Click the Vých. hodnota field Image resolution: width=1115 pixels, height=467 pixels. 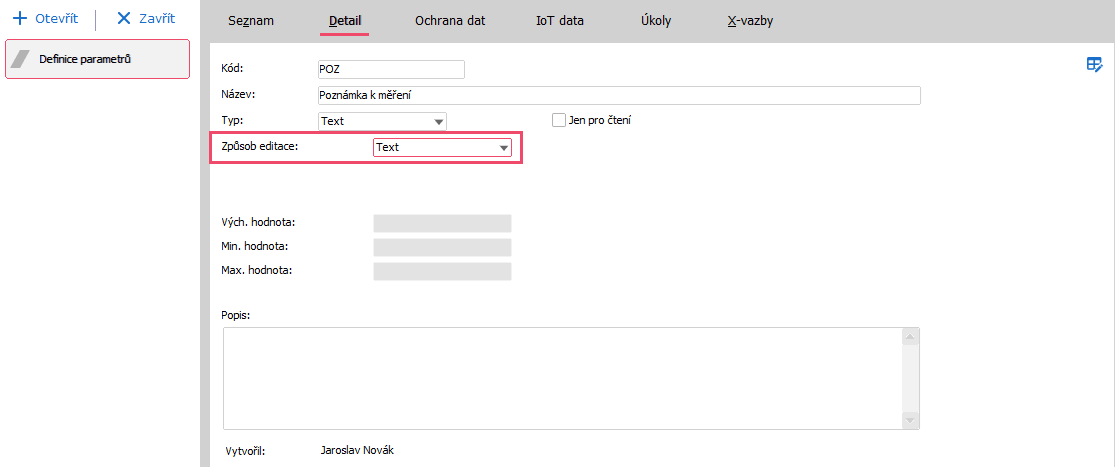click(x=442, y=223)
